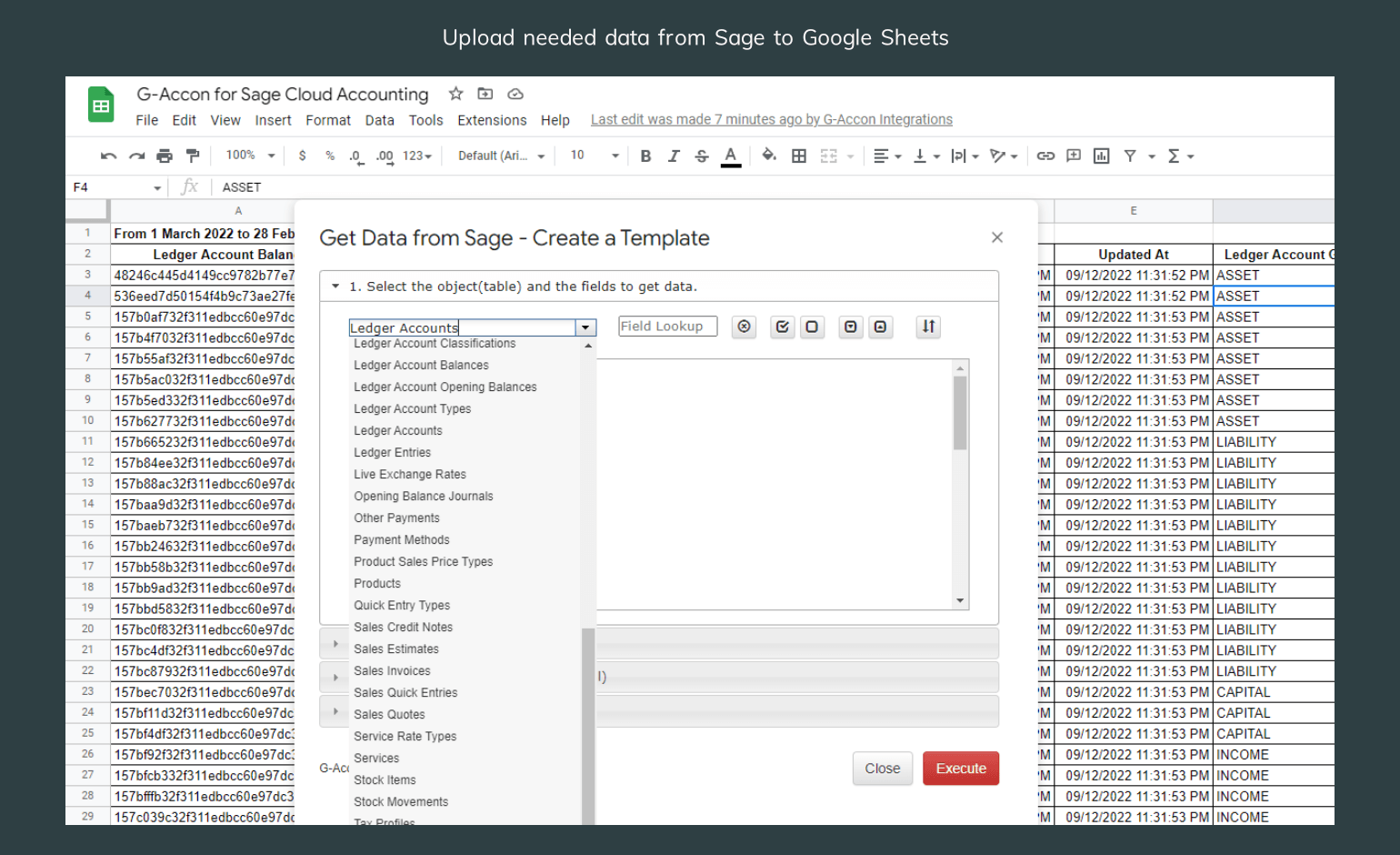
Task: Open the File menu
Action: point(146,120)
